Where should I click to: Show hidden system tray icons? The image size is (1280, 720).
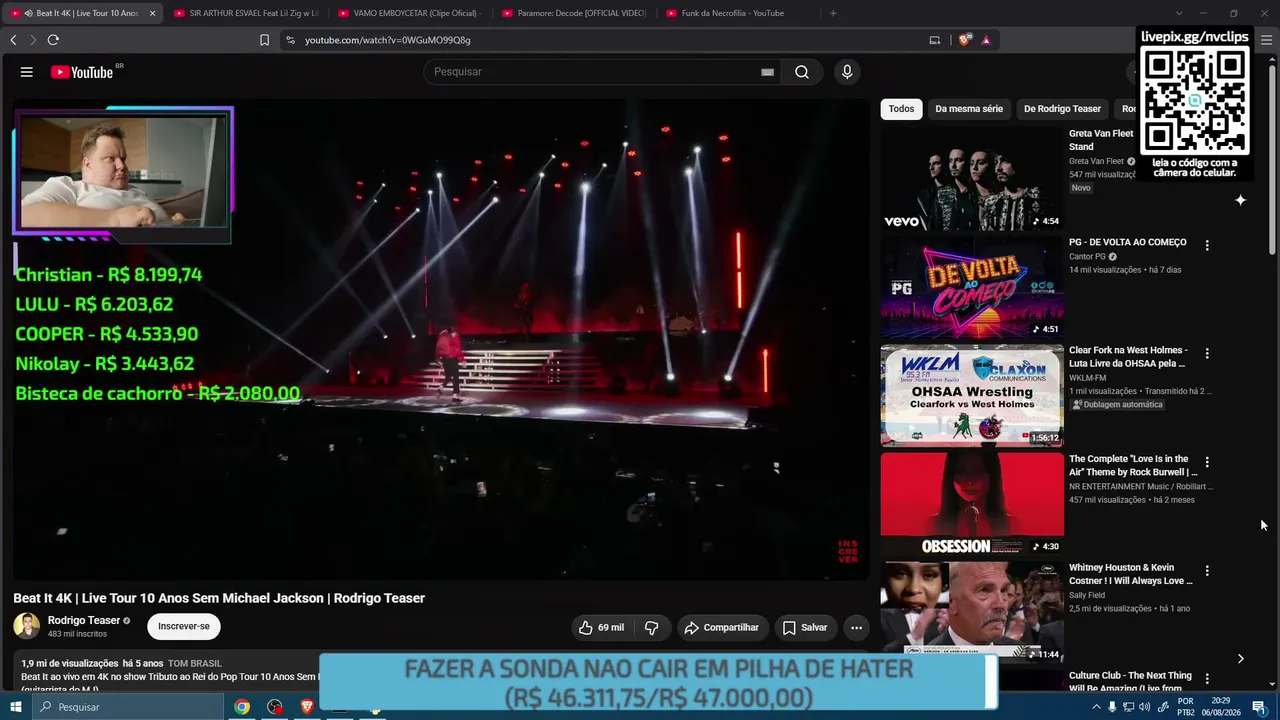(1096, 707)
